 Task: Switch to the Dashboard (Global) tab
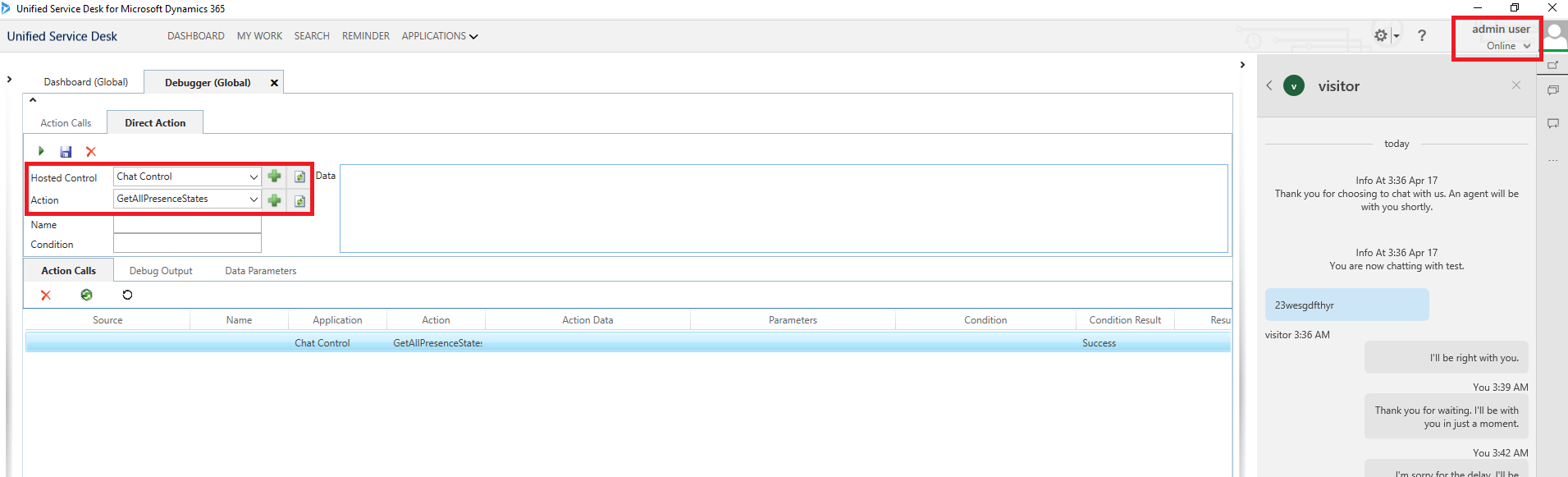pyautogui.click(x=86, y=82)
